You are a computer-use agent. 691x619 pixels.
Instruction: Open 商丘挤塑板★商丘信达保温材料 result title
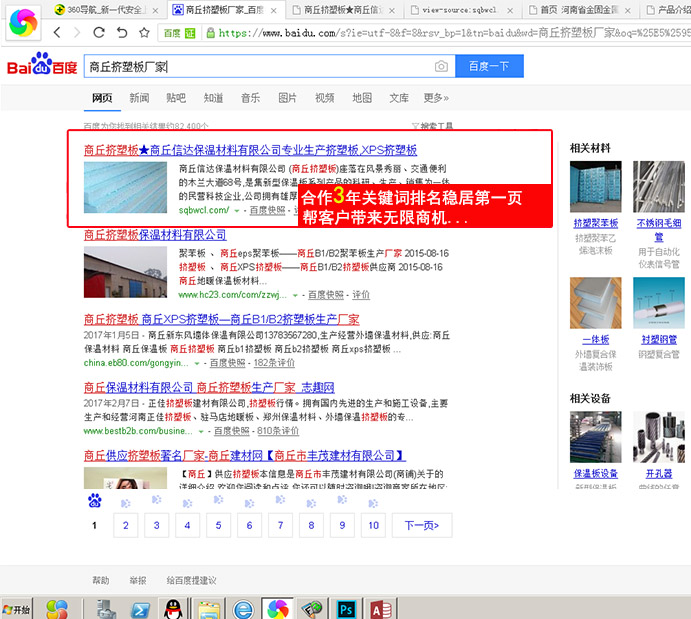(250, 150)
